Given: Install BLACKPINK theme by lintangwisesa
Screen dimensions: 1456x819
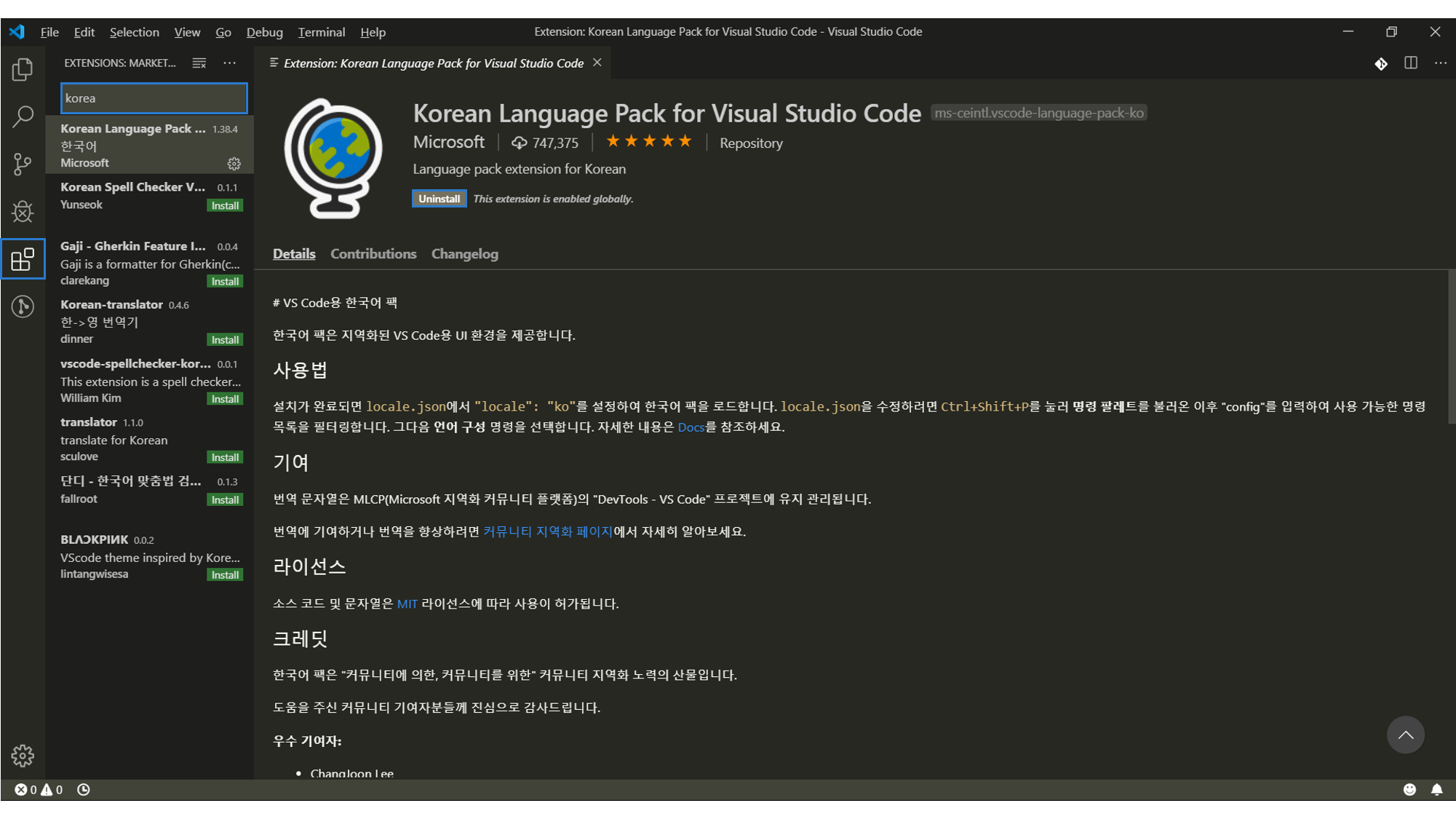Looking at the screenshot, I should click(225, 575).
